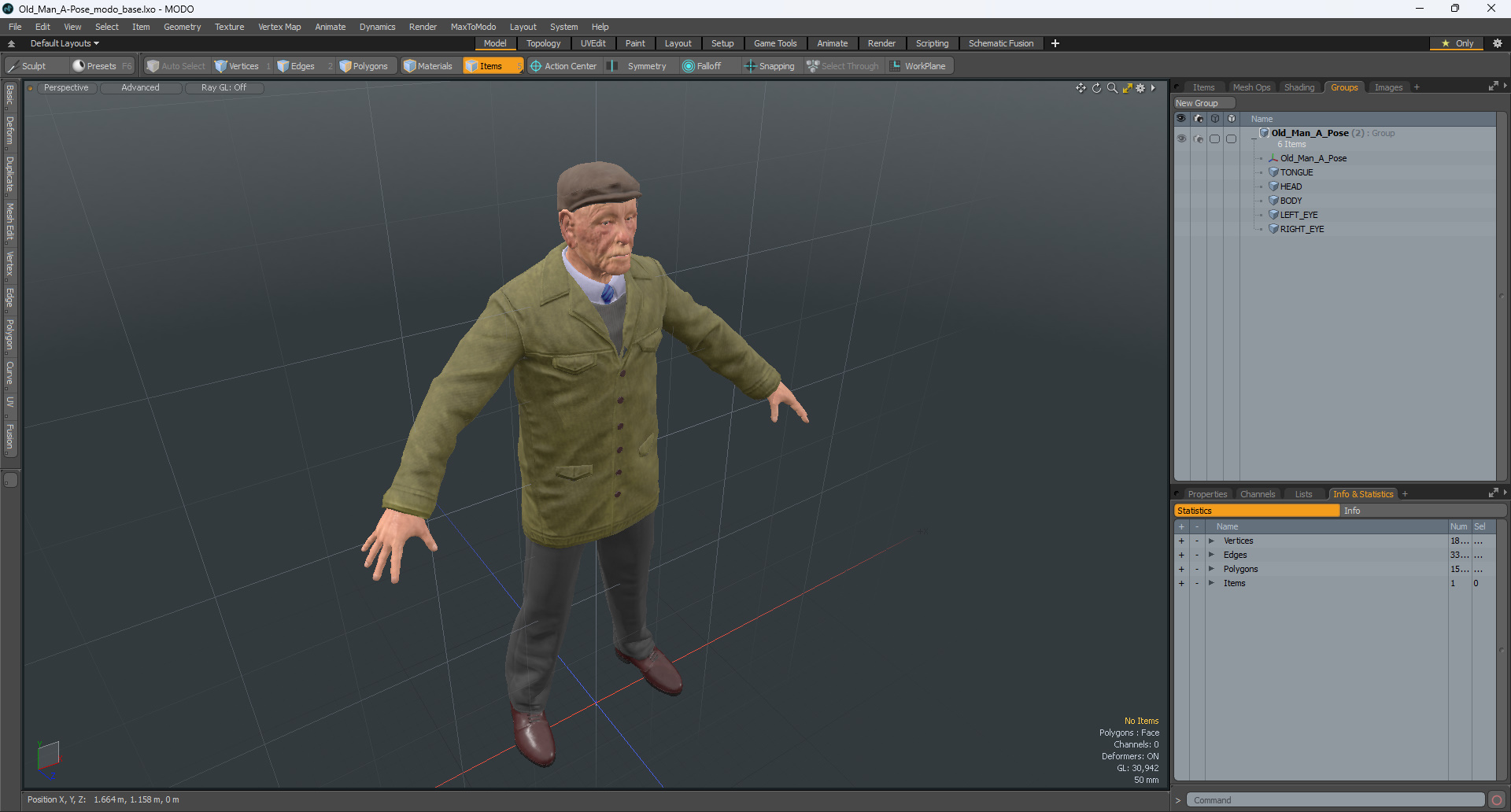The image size is (1511, 812).
Task: Open the Perspective view type dropdown
Action: click(66, 88)
